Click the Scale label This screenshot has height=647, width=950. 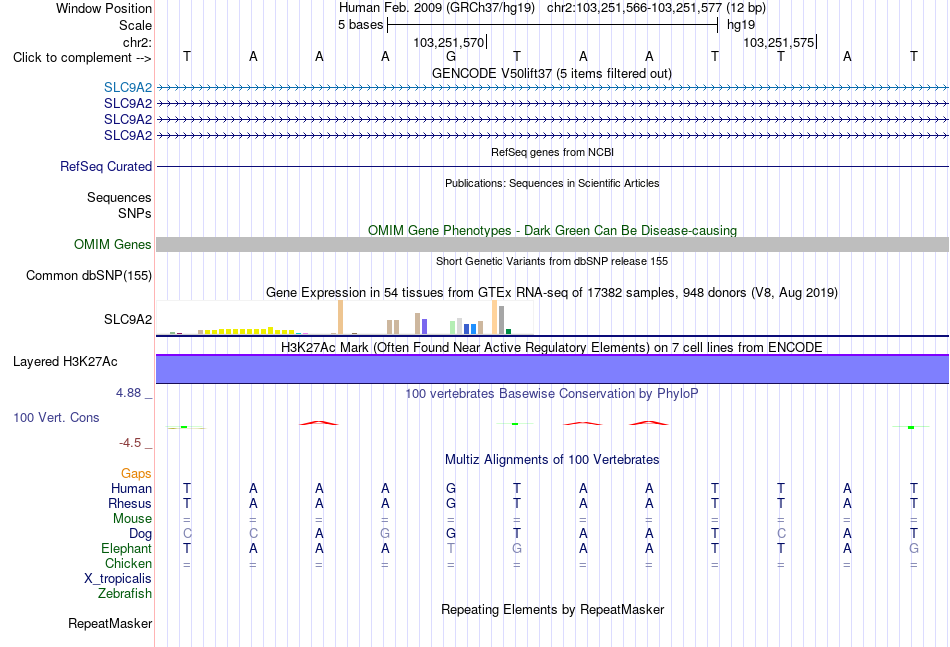coord(135,25)
